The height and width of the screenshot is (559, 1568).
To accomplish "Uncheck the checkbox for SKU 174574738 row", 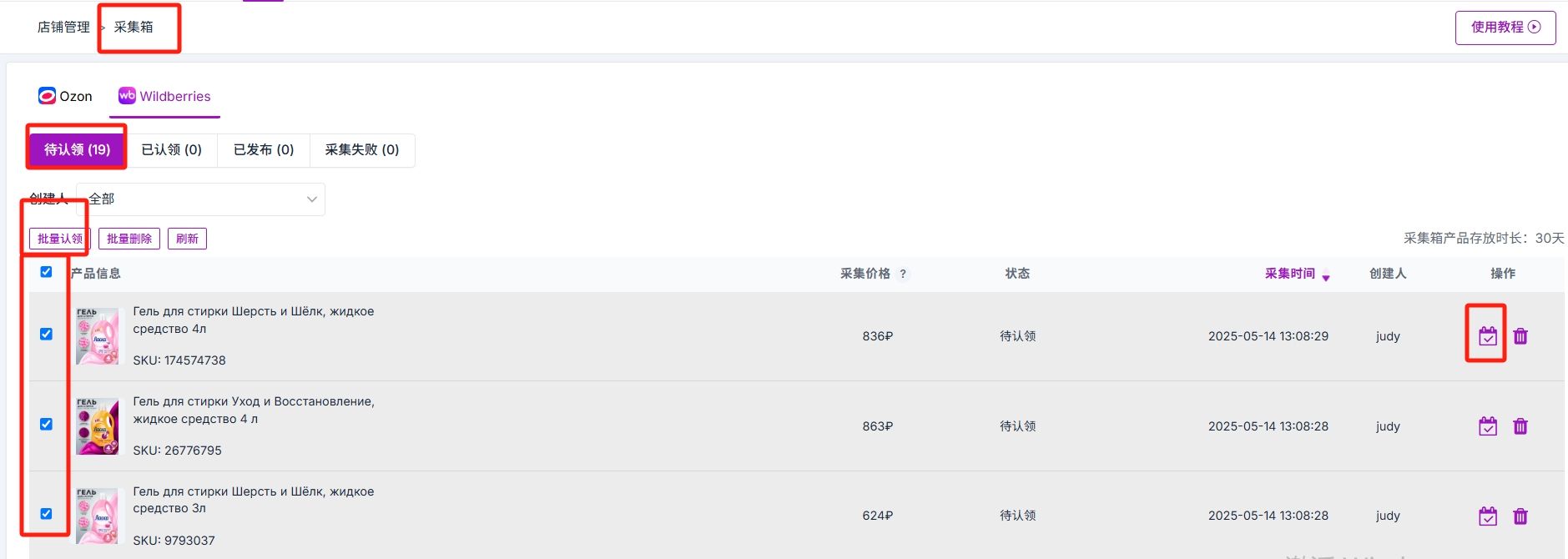I will pos(46,334).
